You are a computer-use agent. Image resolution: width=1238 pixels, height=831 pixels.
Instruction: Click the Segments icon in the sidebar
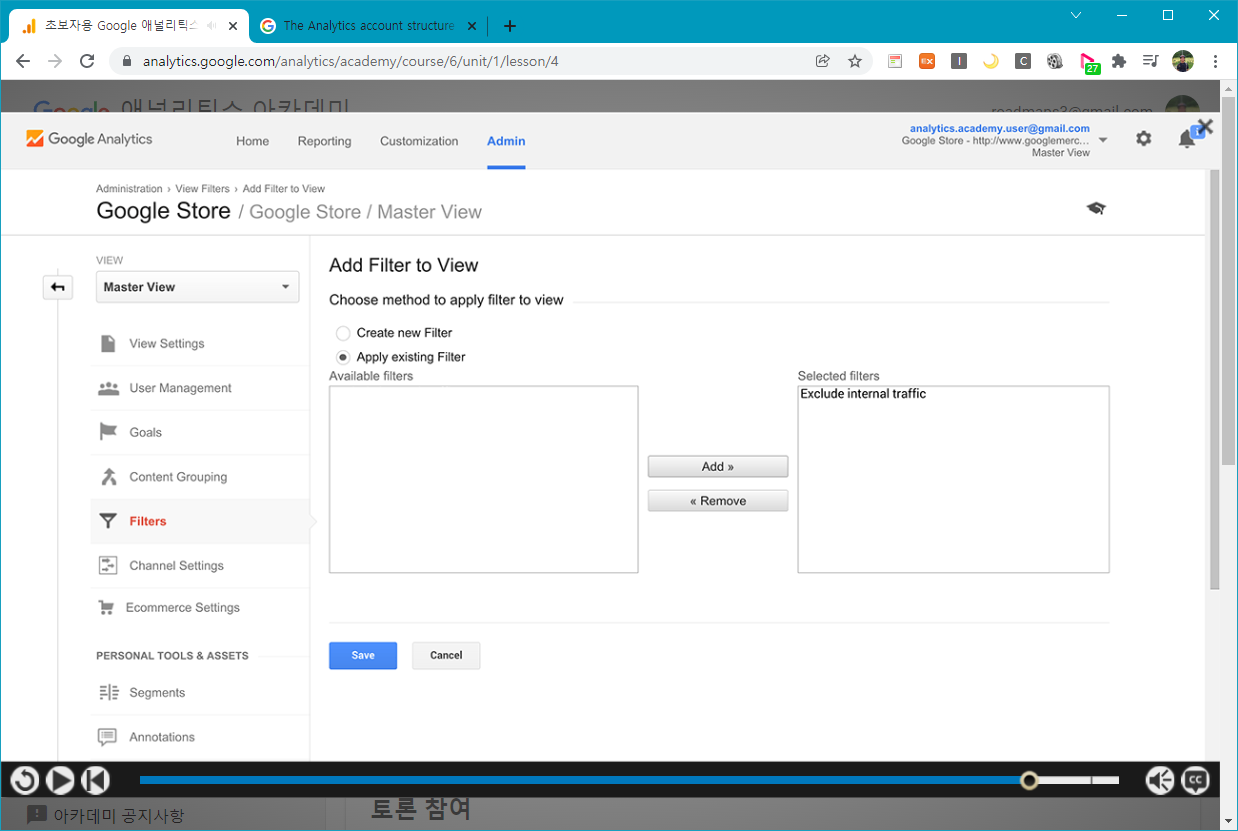(108, 693)
